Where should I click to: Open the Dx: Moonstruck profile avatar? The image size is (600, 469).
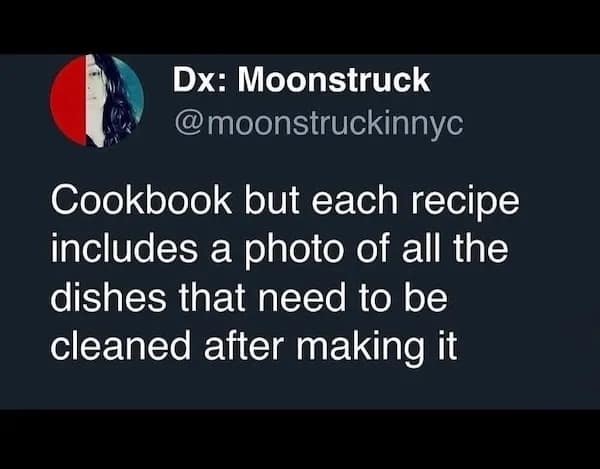pos(97,101)
